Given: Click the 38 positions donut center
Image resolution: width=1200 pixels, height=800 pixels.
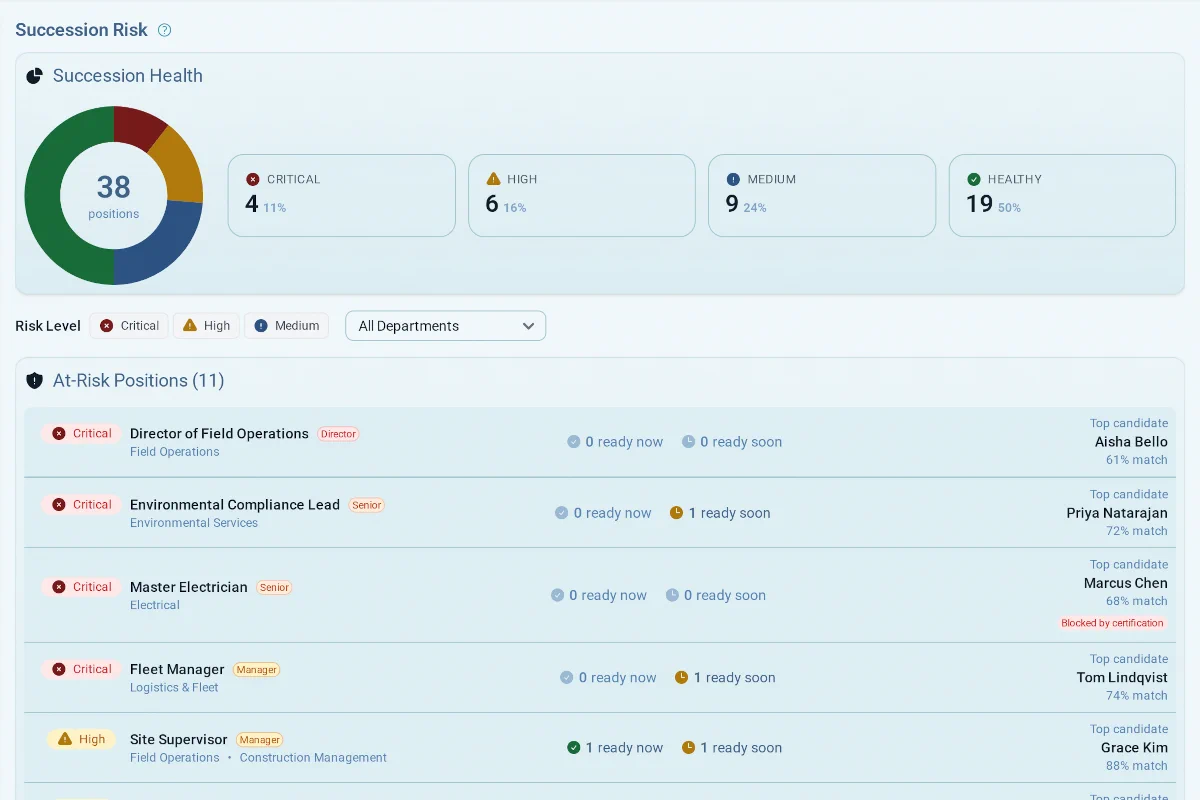Looking at the screenshot, I should click(114, 195).
